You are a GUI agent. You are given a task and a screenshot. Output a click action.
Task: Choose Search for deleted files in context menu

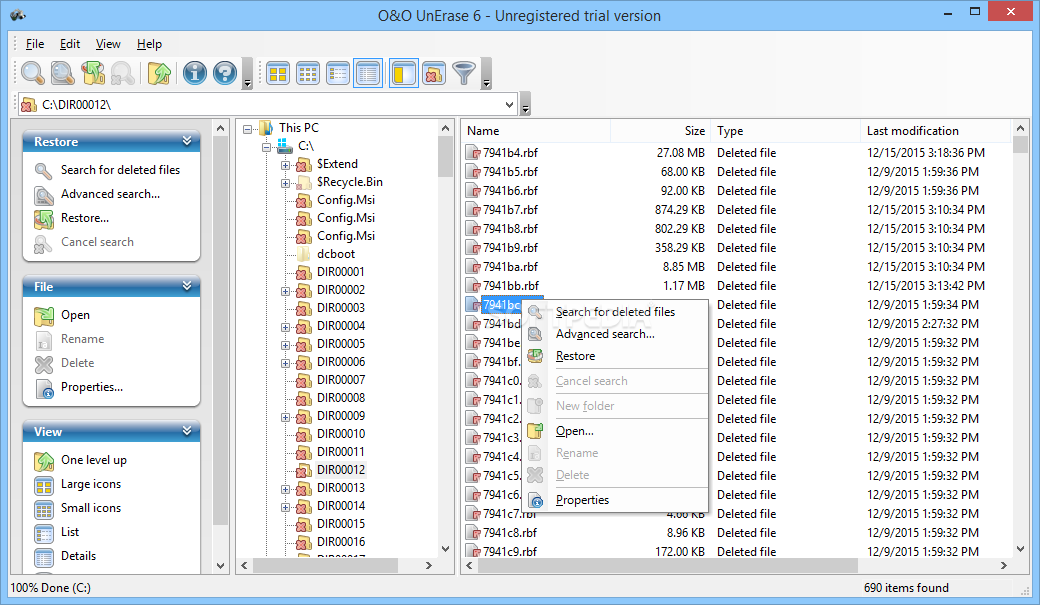pos(615,312)
